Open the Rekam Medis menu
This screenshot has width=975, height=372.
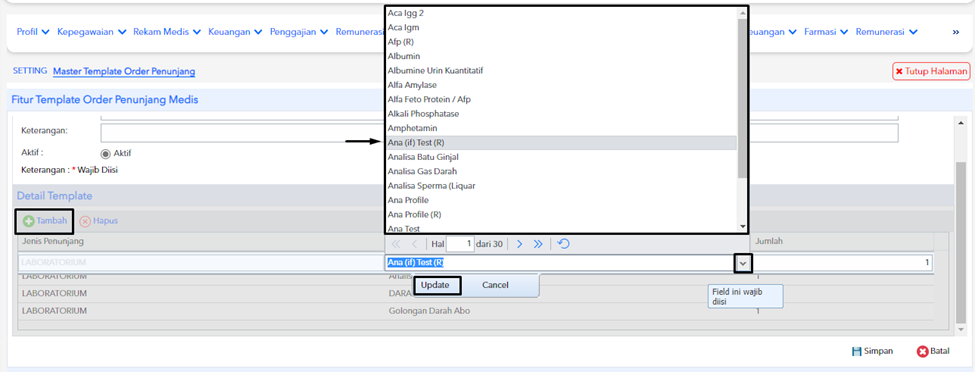167,32
